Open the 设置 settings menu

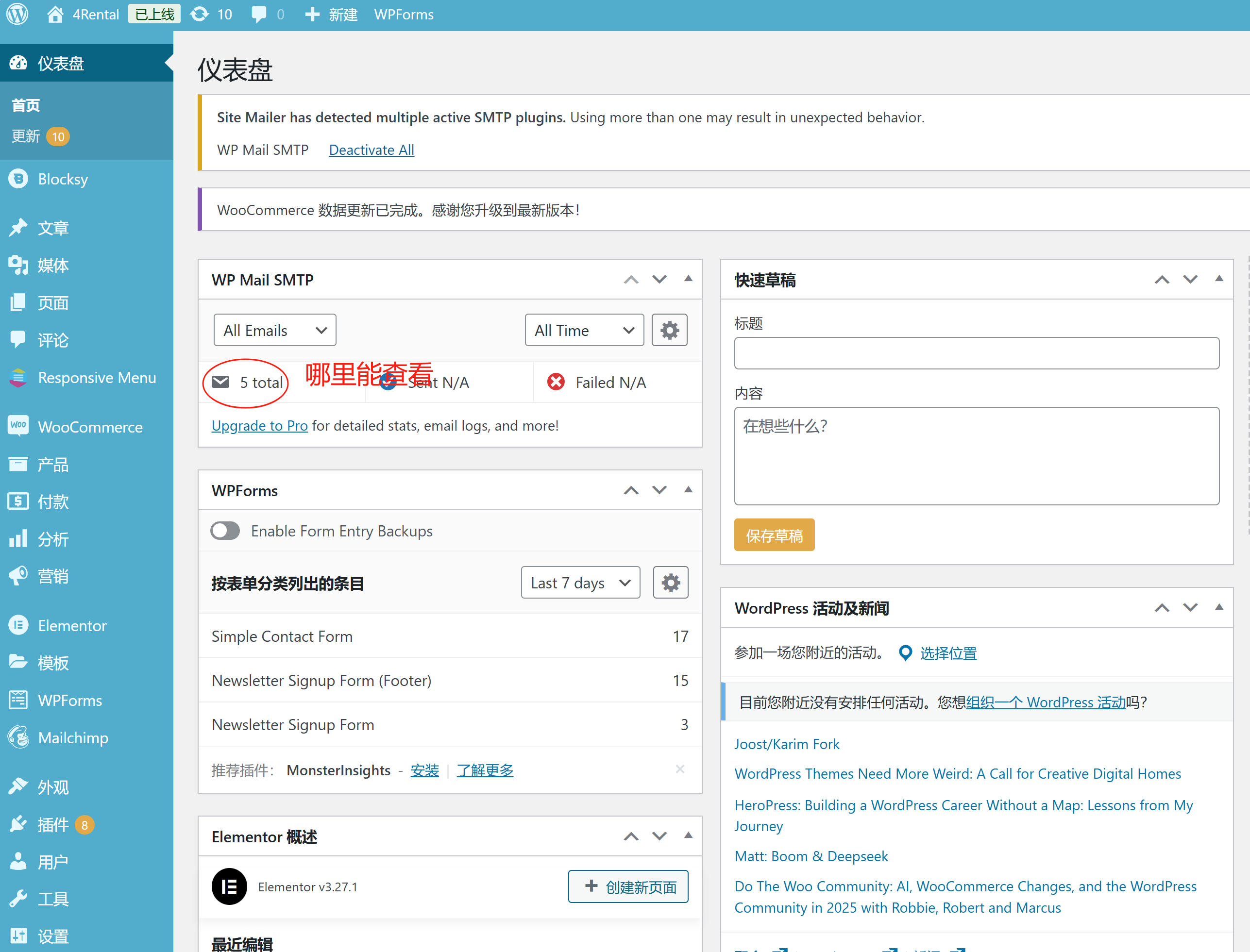[87, 935]
